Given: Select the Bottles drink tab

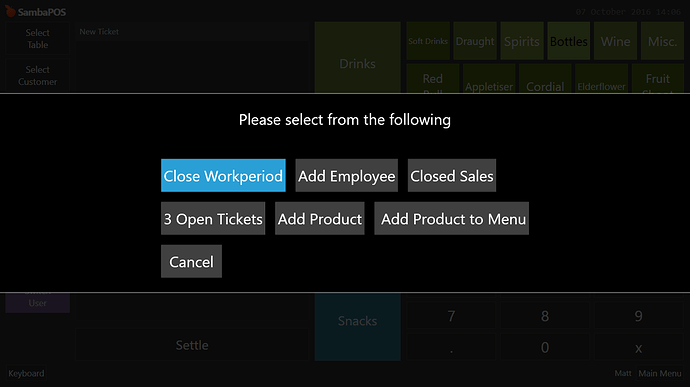Looking at the screenshot, I should (x=569, y=41).
